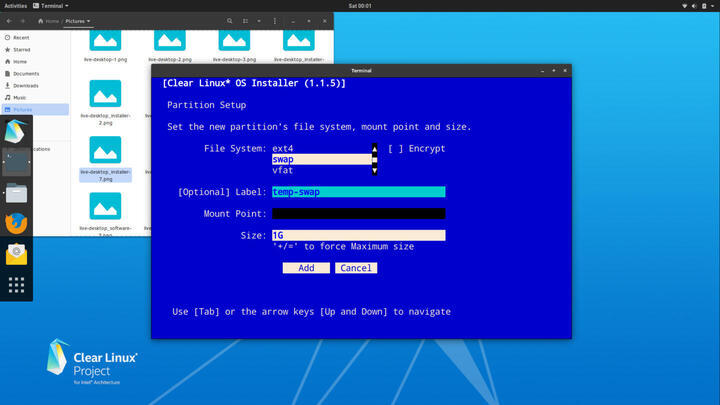The height and width of the screenshot is (405, 720).
Task: Click the Cancel button in Partition Setup
Action: coord(356,268)
